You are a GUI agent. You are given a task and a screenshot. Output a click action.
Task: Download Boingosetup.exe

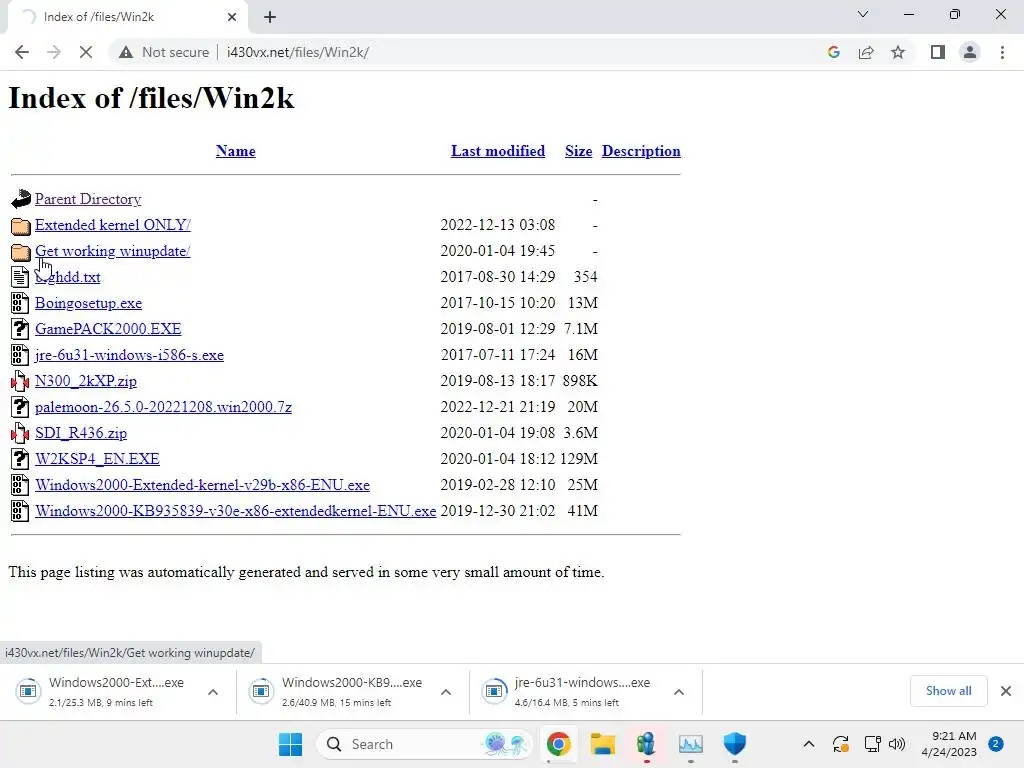pos(89,303)
